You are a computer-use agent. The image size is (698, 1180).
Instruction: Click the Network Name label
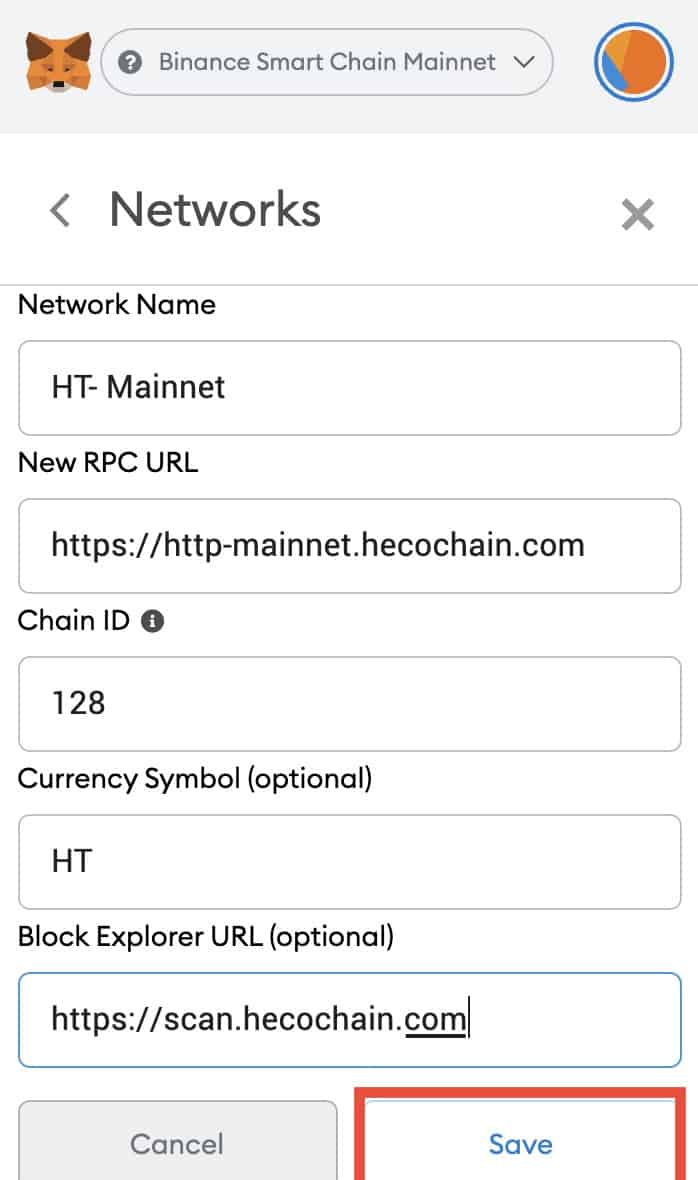117,305
